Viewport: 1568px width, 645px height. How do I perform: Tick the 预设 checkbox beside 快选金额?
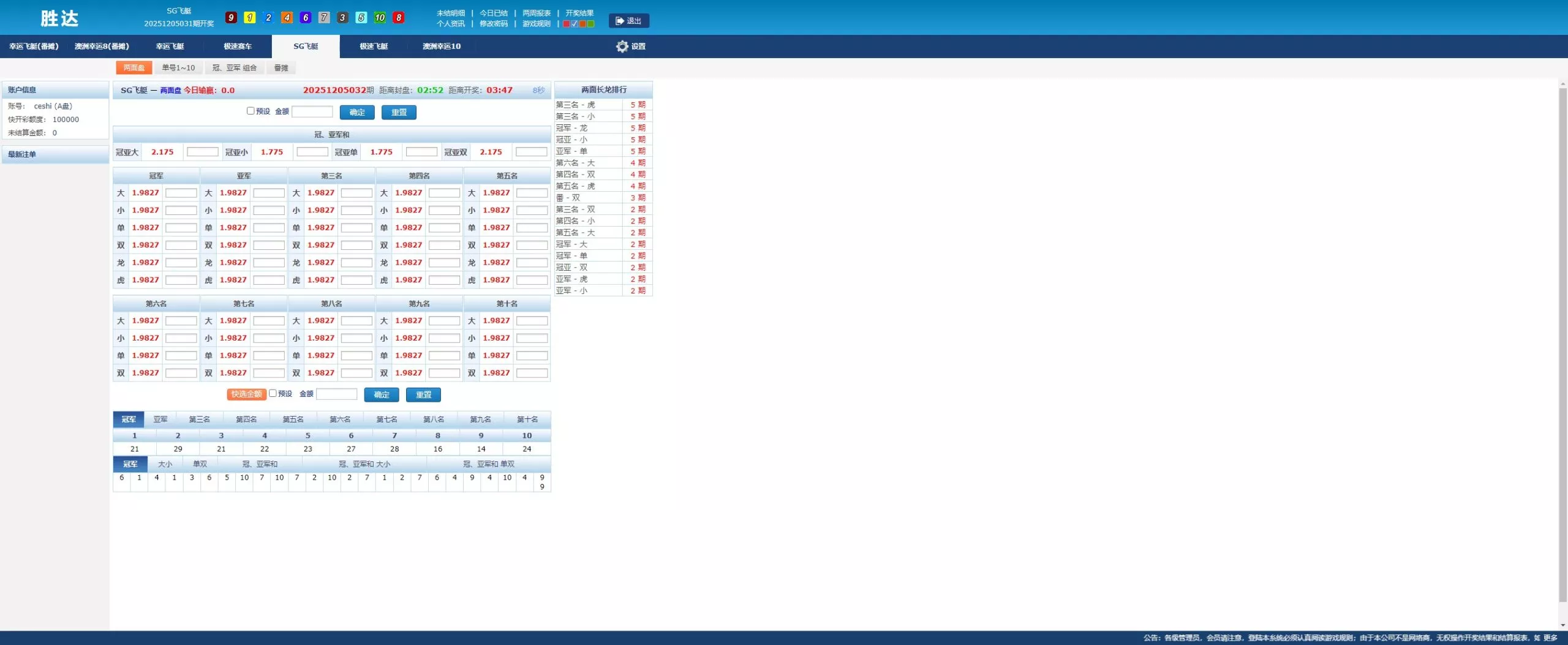pos(273,393)
